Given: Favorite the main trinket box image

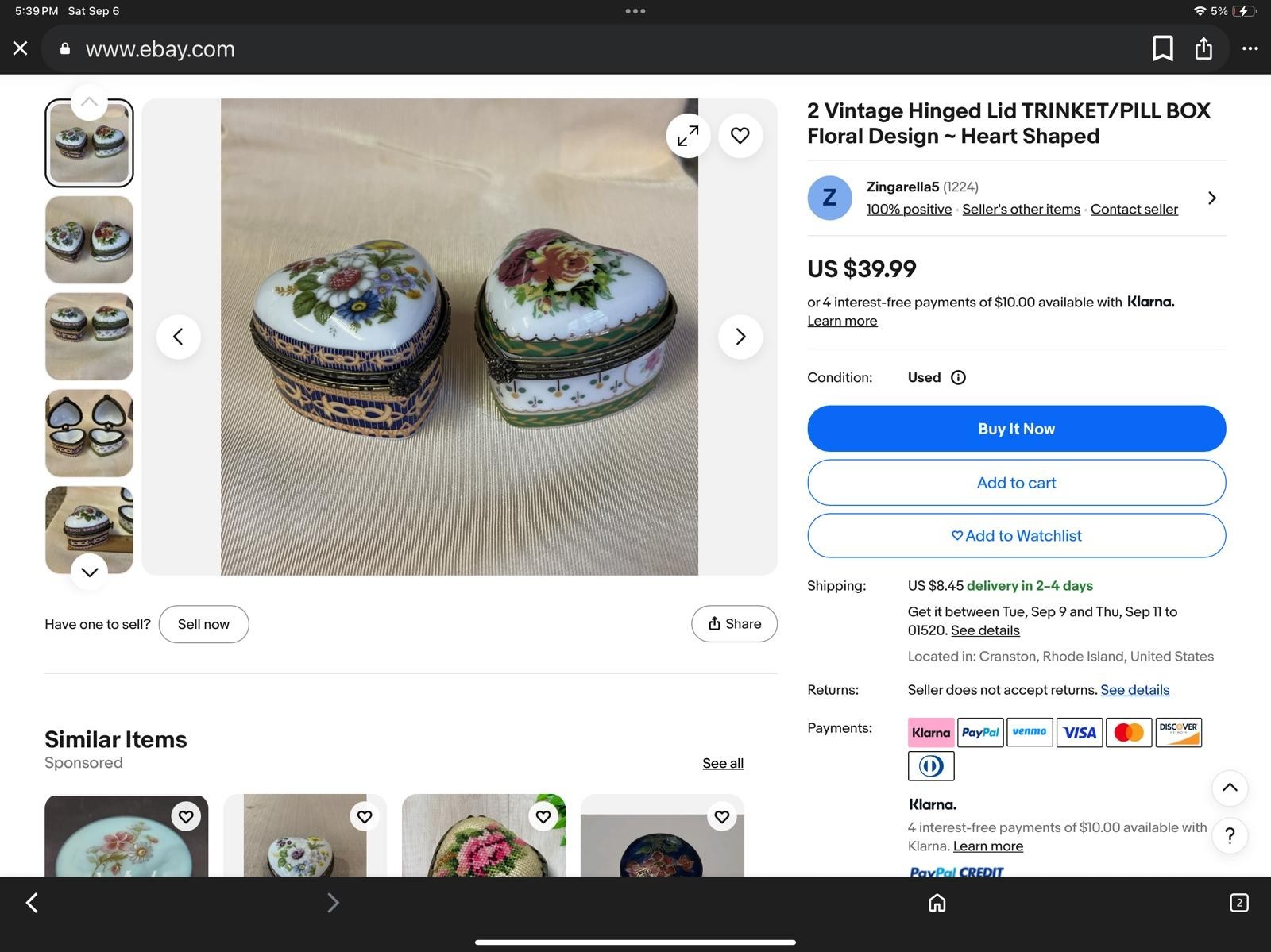Looking at the screenshot, I should 740,136.
